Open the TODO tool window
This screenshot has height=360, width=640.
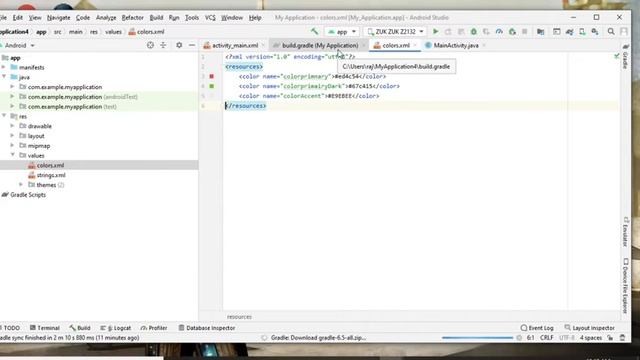(11, 328)
